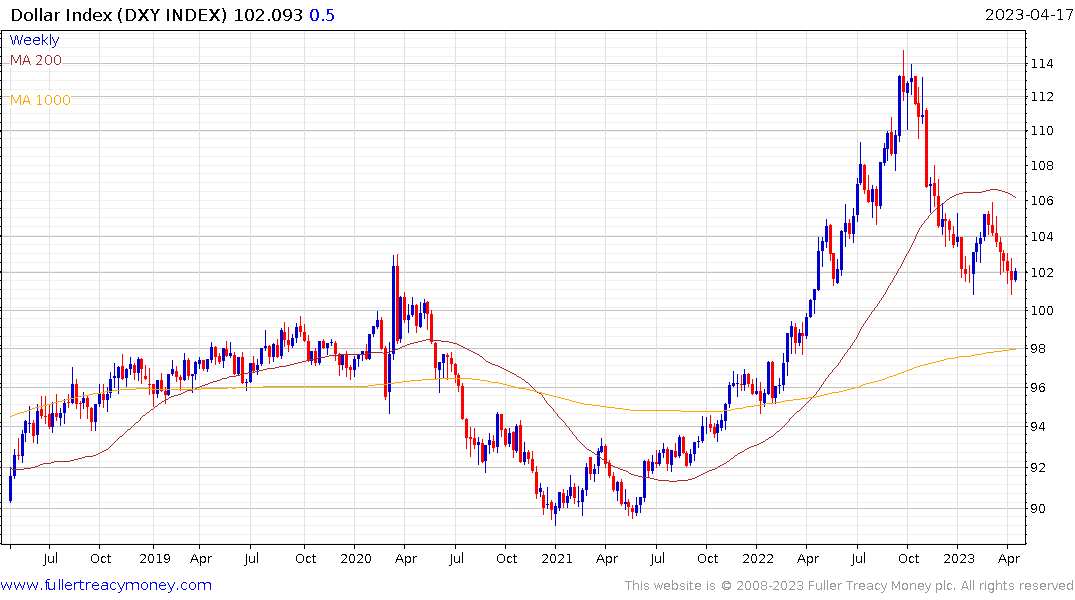Click the 2023-04-17 date label
Image resolution: width=1075 pixels, height=600 pixels.
pos(1028,15)
